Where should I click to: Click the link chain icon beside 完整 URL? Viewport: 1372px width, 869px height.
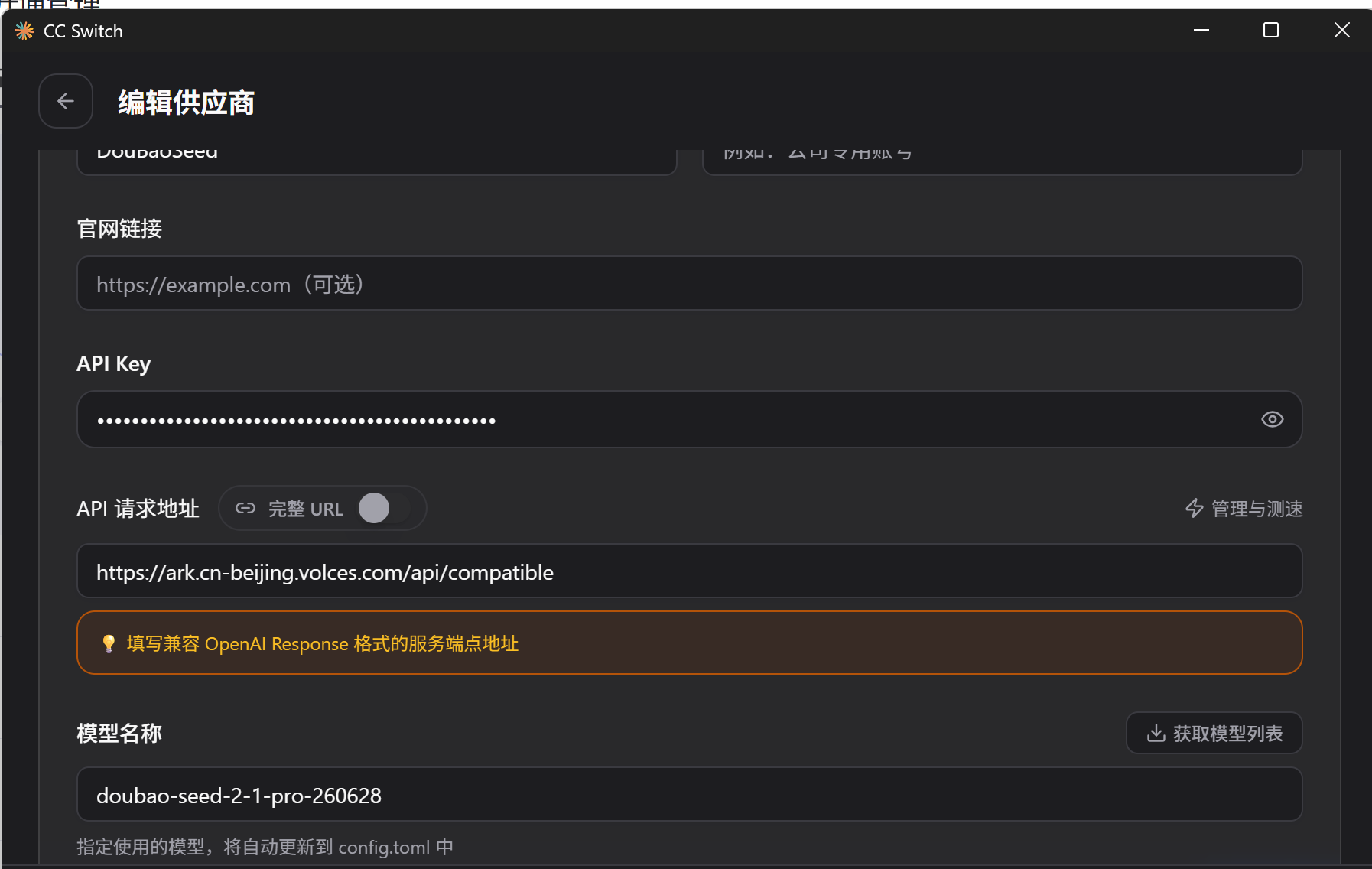(245, 508)
